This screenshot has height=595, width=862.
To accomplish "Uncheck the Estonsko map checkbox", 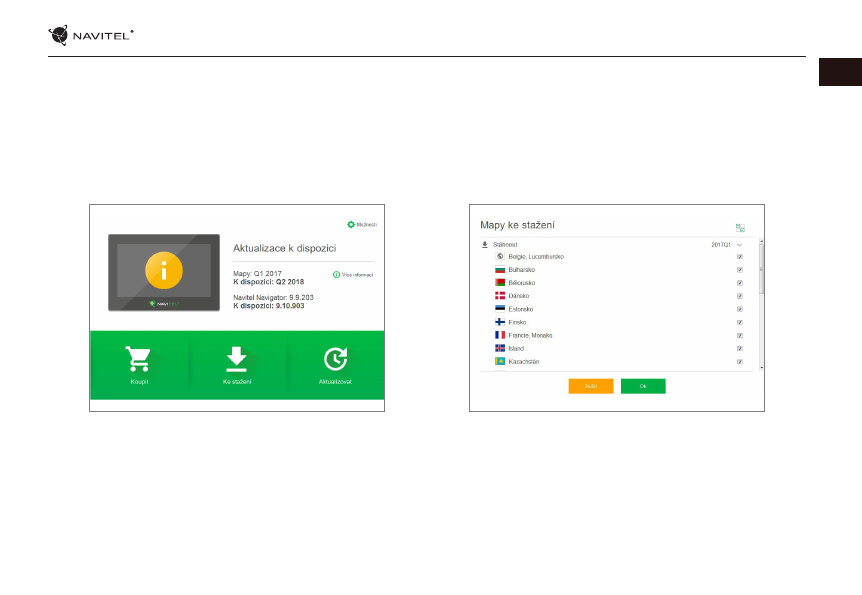I will point(740,309).
